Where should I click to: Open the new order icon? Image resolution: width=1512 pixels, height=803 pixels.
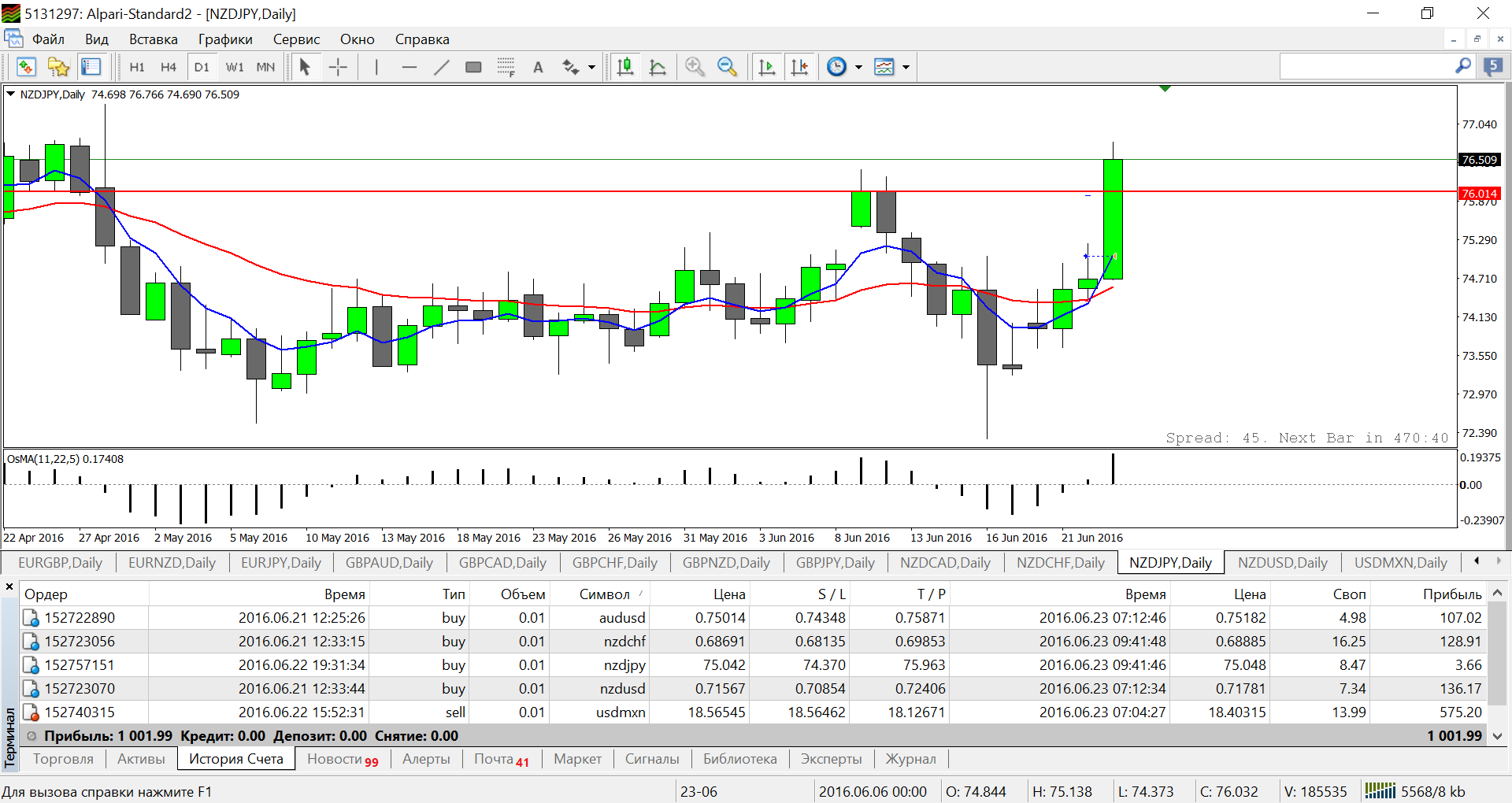click(26, 67)
